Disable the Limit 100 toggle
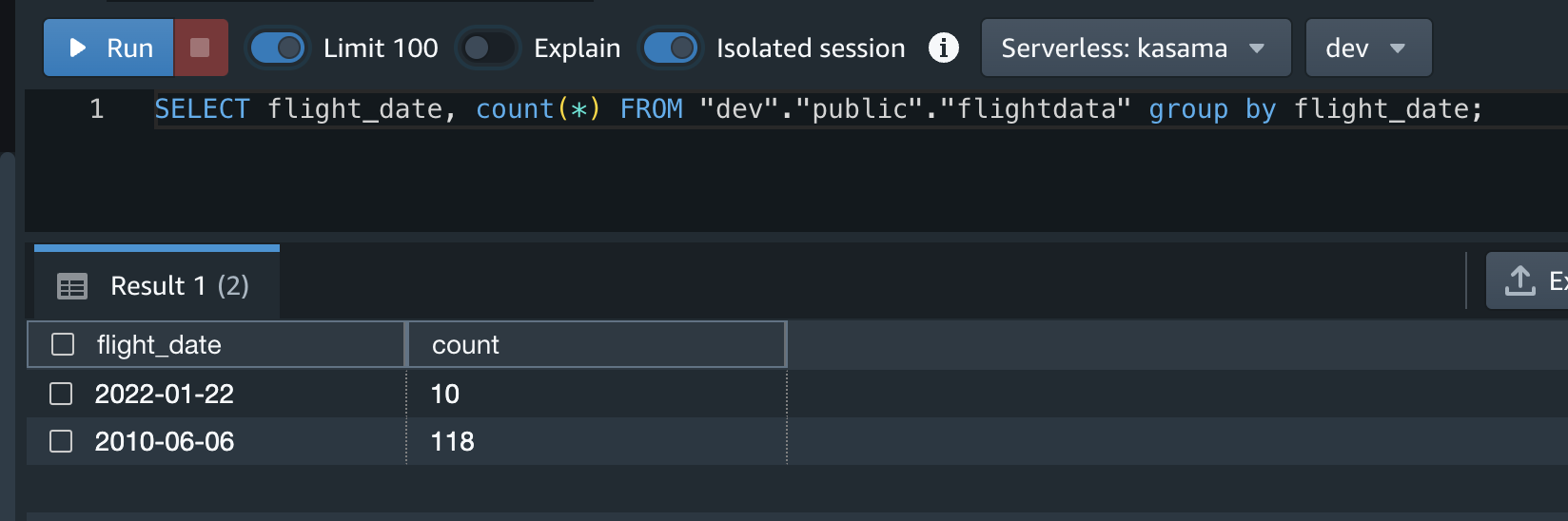This screenshot has height=521, width=1568. click(277, 48)
